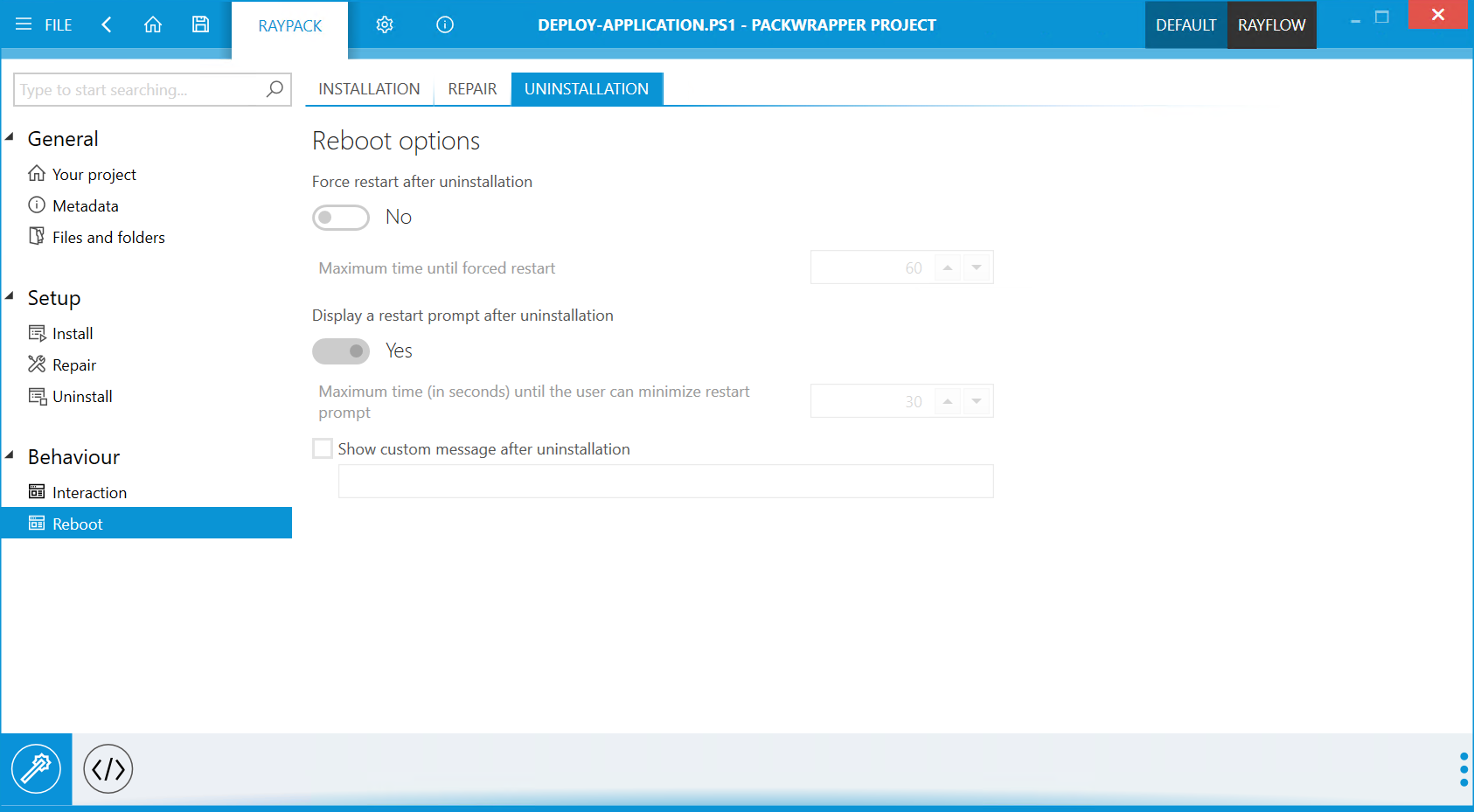Image resolution: width=1474 pixels, height=812 pixels.
Task: Check Show custom message after uninstallation
Action: [x=323, y=449]
